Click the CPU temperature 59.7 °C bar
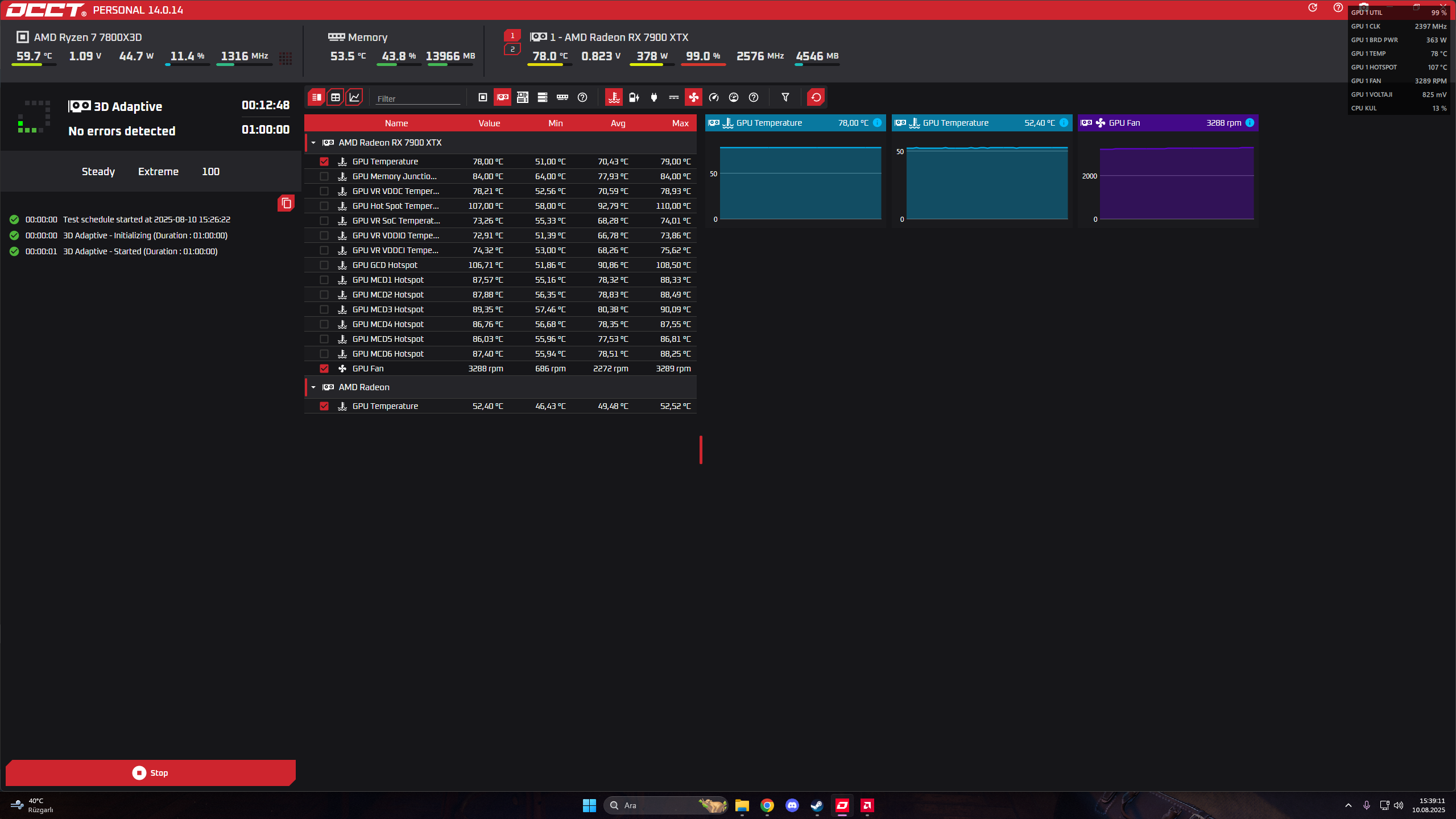Viewport: 1456px width, 819px height. (x=34, y=65)
